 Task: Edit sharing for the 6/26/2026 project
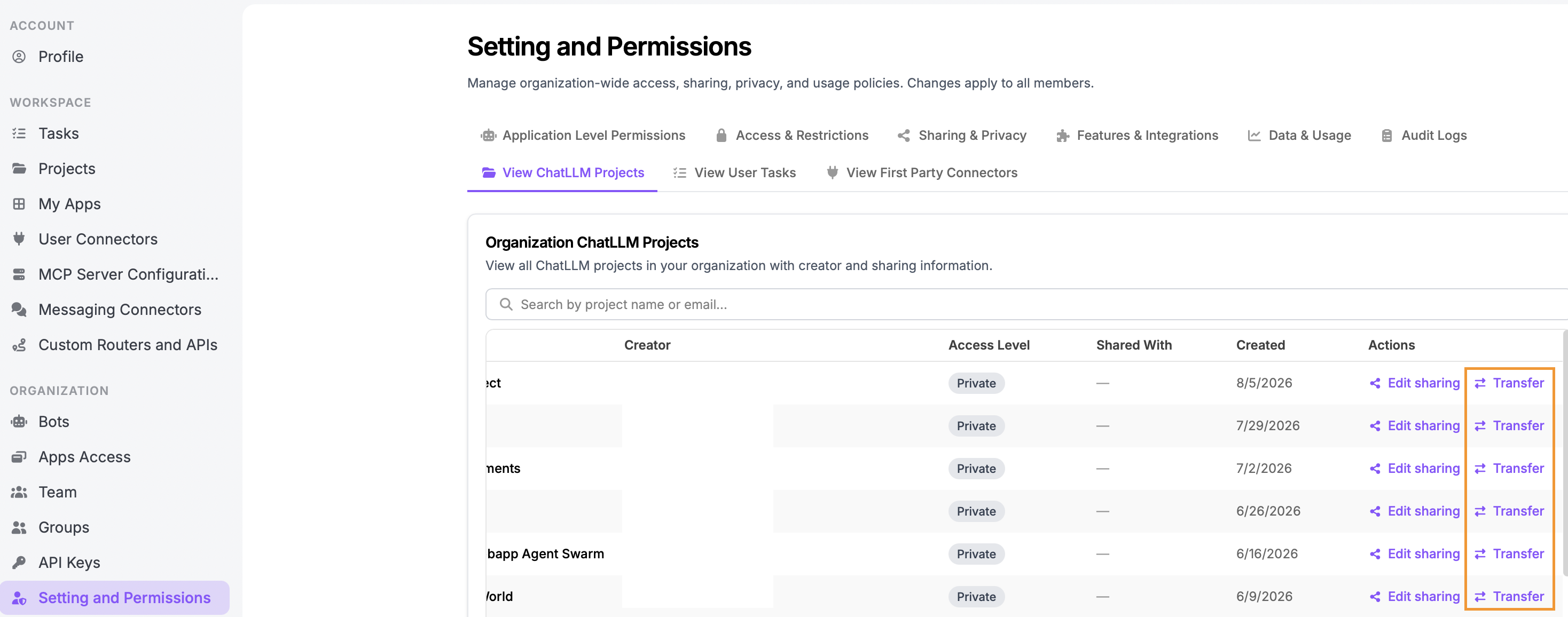(1415, 511)
